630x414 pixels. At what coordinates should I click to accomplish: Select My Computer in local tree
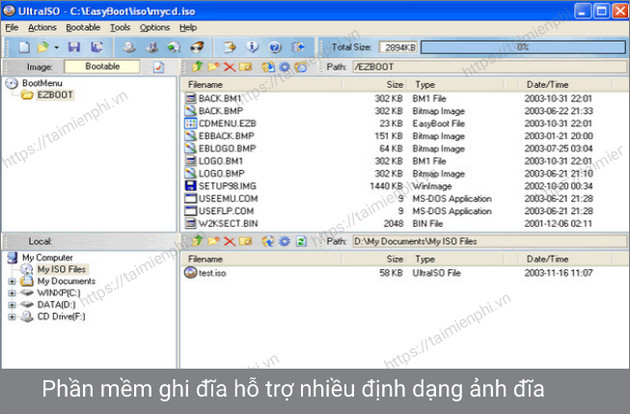coord(47,257)
